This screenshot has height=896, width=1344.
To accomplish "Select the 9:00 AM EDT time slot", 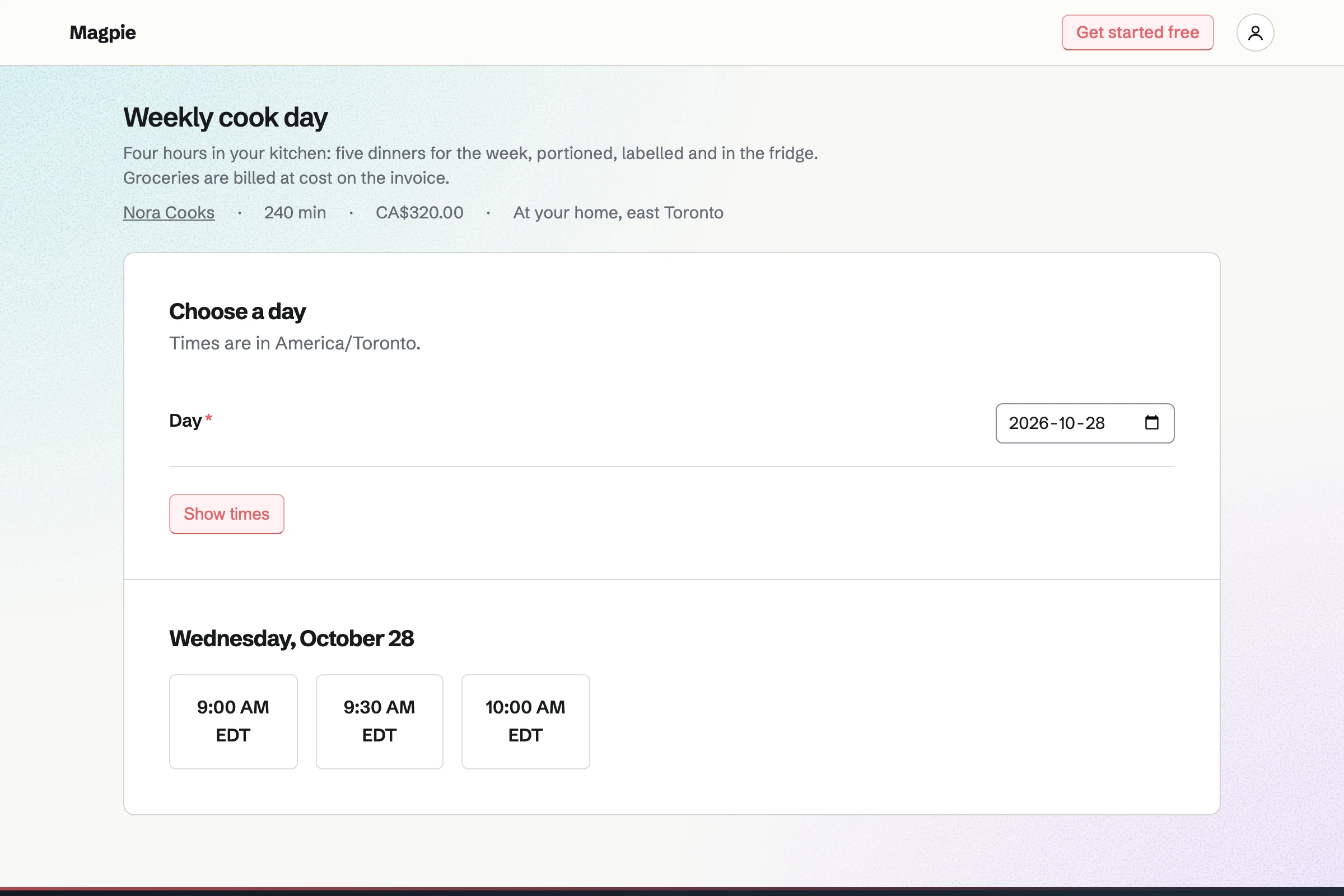I will point(233,721).
